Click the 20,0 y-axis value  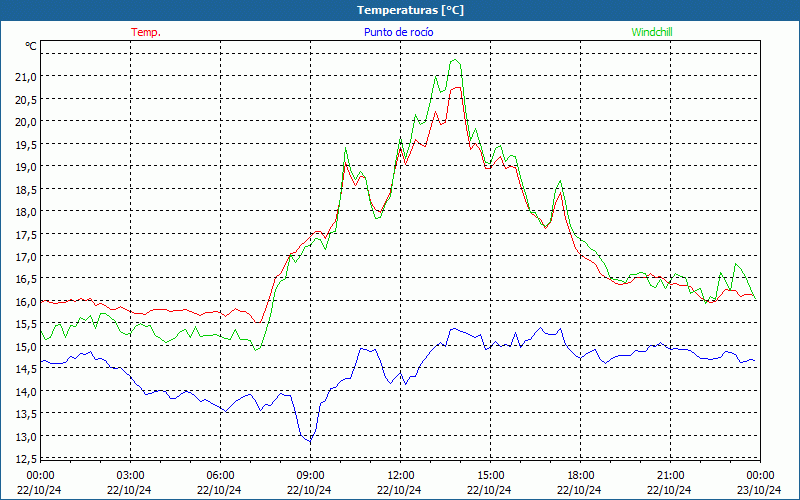click(x=26, y=121)
